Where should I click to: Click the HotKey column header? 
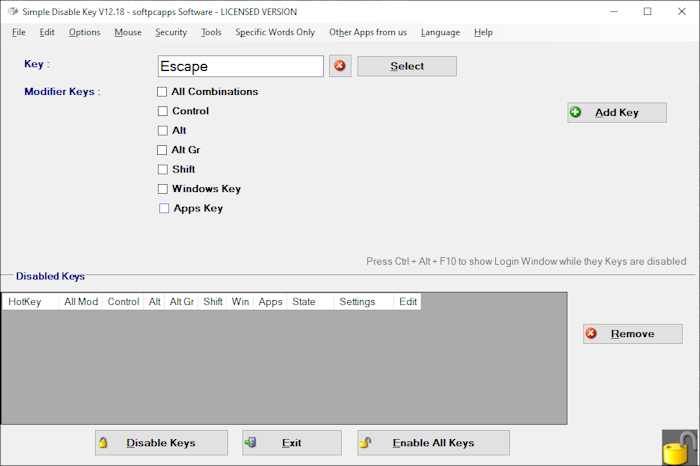click(25, 301)
